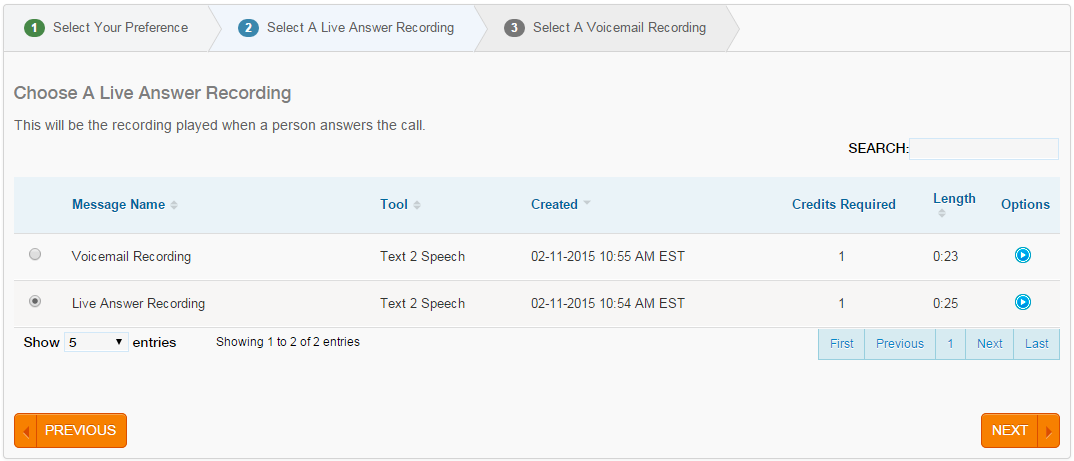1074x461 pixels.
Task: Toggle the Created column sort arrow
Action: (x=587, y=204)
